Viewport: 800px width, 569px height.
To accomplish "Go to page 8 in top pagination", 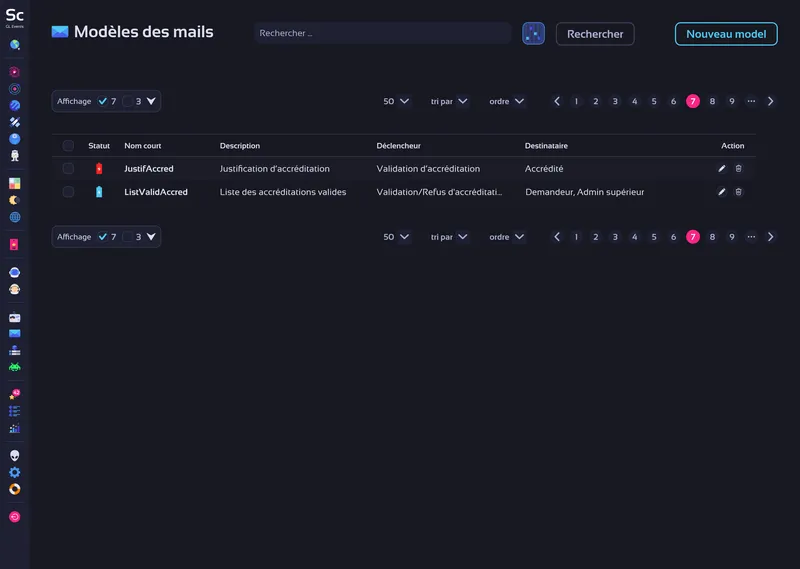I will (712, 101).
